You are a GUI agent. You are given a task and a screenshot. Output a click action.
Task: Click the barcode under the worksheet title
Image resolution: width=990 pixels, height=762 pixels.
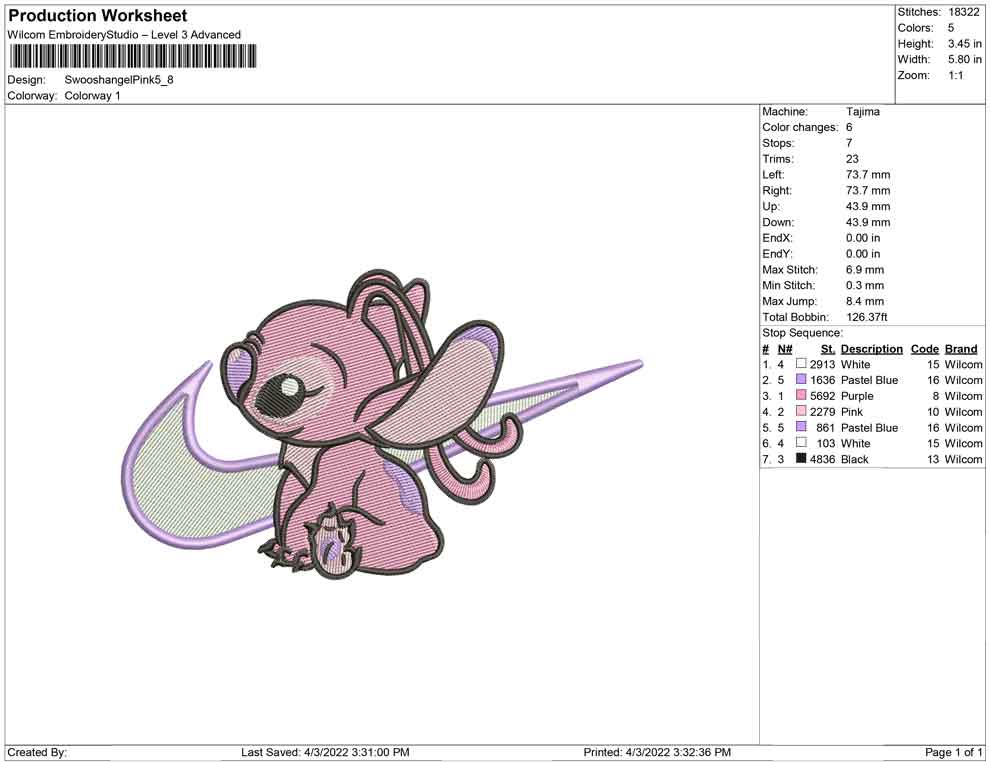[x=133, y=56]
